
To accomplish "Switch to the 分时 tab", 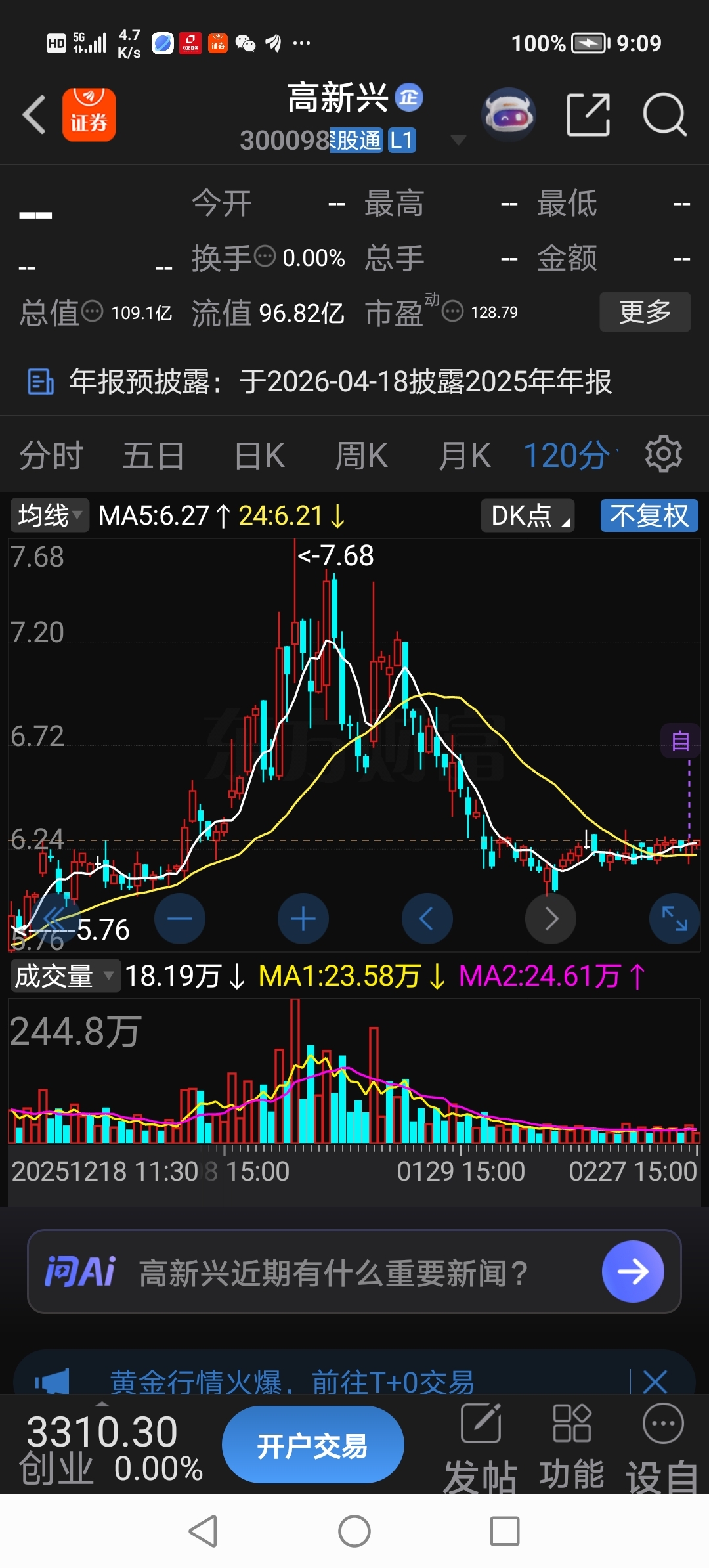I will point(51,455).
